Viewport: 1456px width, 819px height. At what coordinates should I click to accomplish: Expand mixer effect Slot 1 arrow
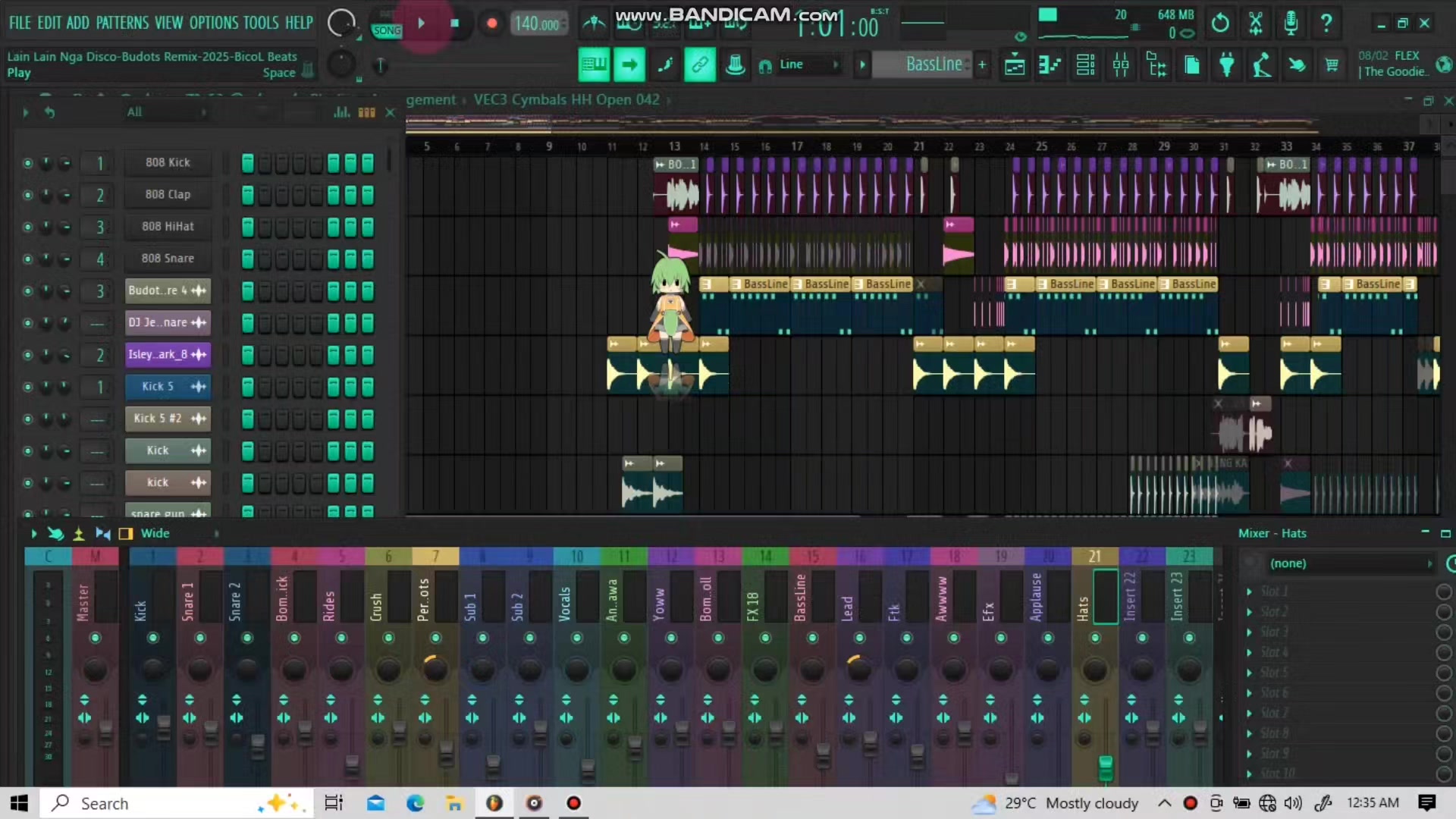[x=1249, y=591]
